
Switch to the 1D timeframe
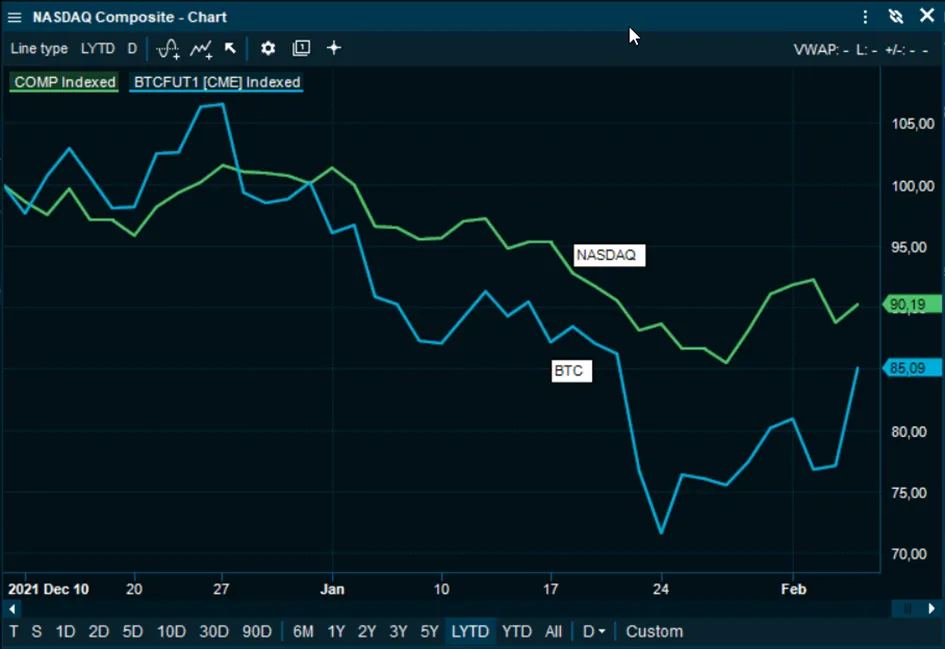pos(65,632)
